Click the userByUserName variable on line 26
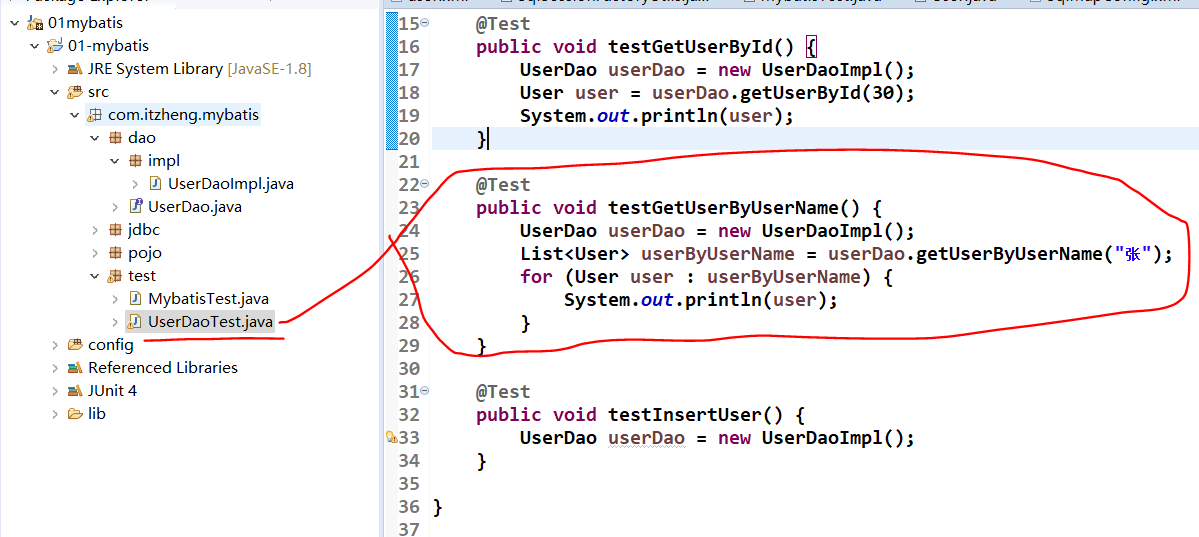This screenshot has height=537, width=1199. click(785, 277)
